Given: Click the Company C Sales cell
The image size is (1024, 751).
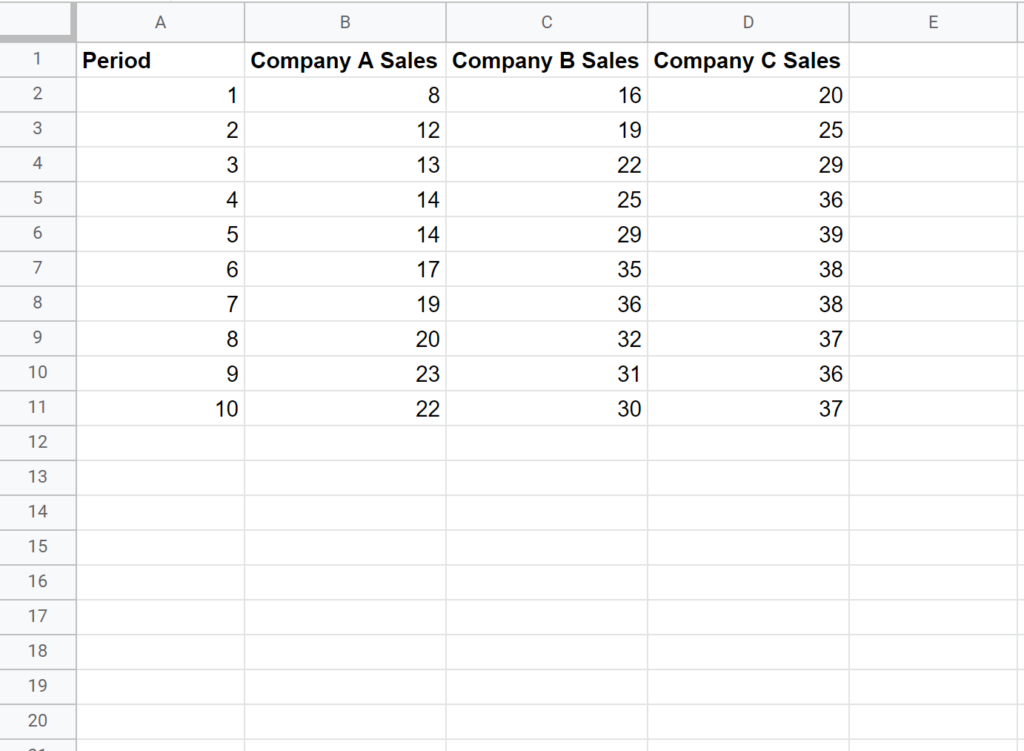Looking at the screenshot, I should tap(748, 60).
